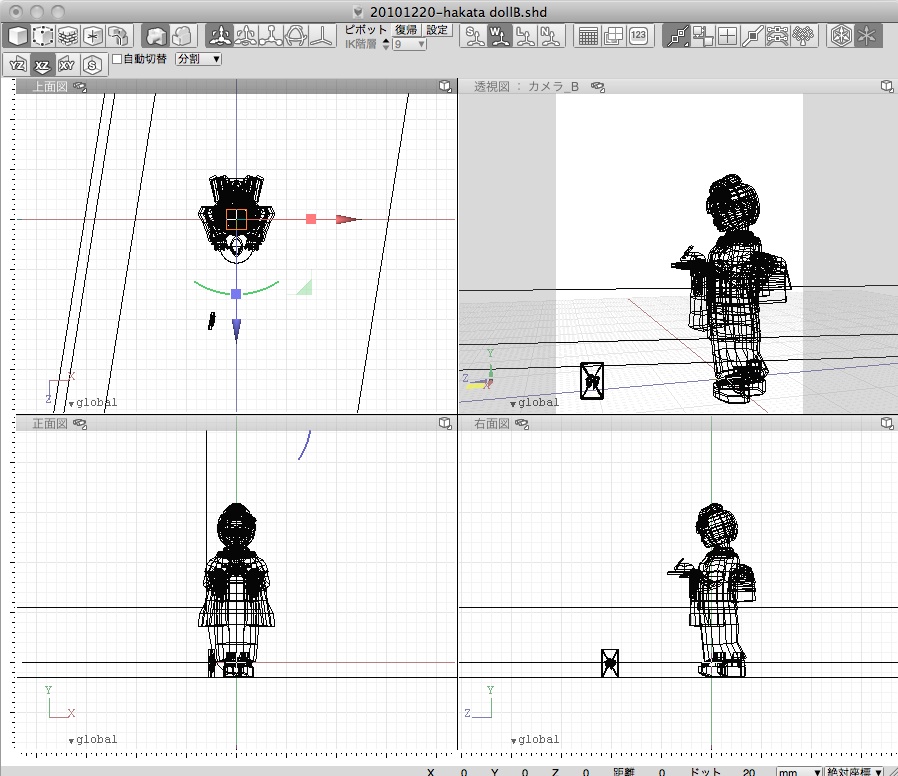Screen dimensions: 898x776
Task: Click the tree-shaped toolbar icon
Action: tap(803, 36)
